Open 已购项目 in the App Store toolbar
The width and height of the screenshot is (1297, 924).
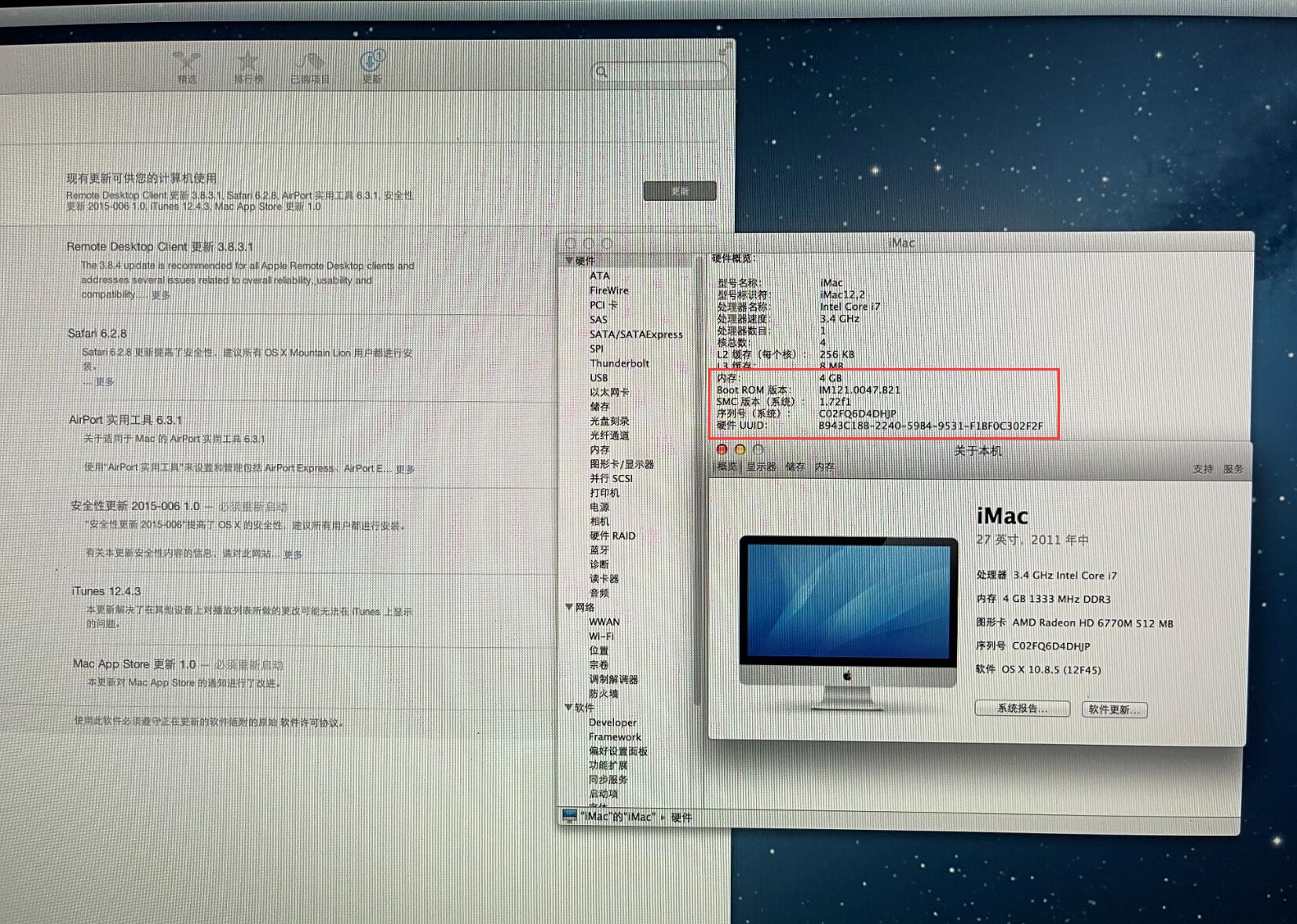(310, 68)
